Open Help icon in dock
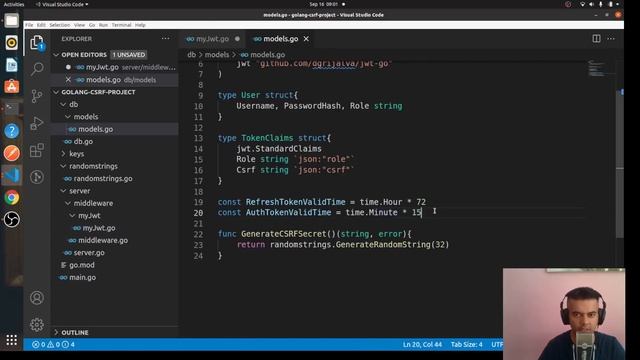Screen dimensions: 640x360 (11, 131)
